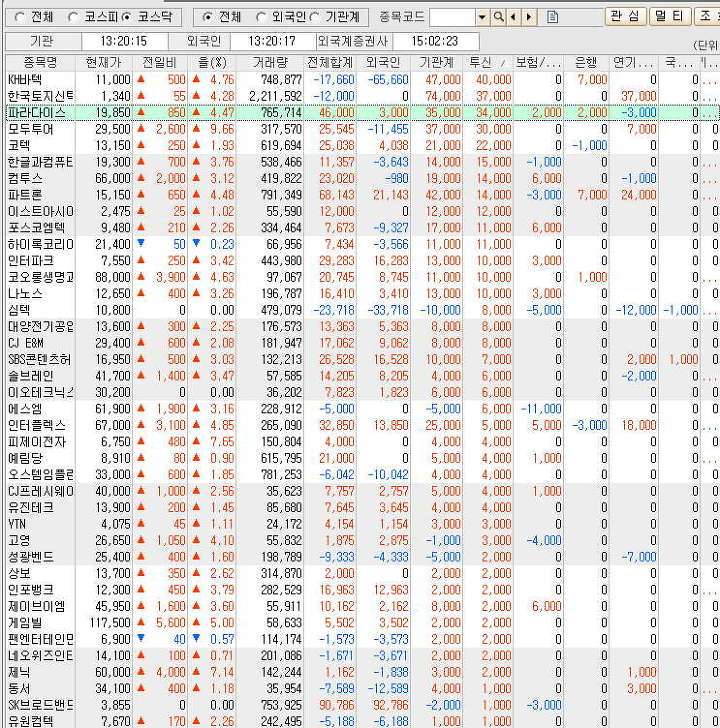Select the 게임빌 stock row
The height and width of the screenshot is (728, 720).
(362, 623)
